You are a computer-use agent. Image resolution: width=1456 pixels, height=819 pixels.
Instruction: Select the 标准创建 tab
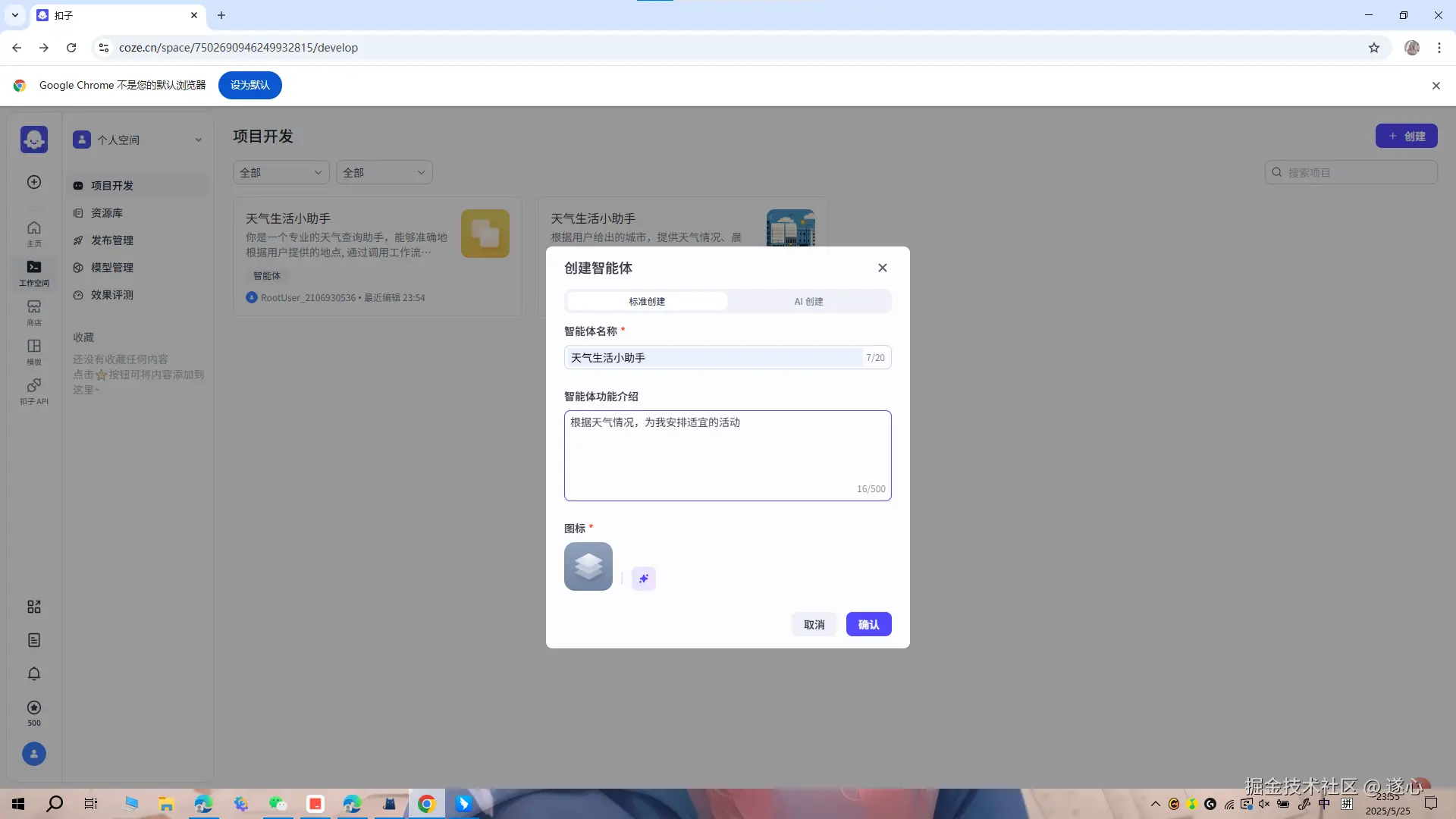[647, 301]
